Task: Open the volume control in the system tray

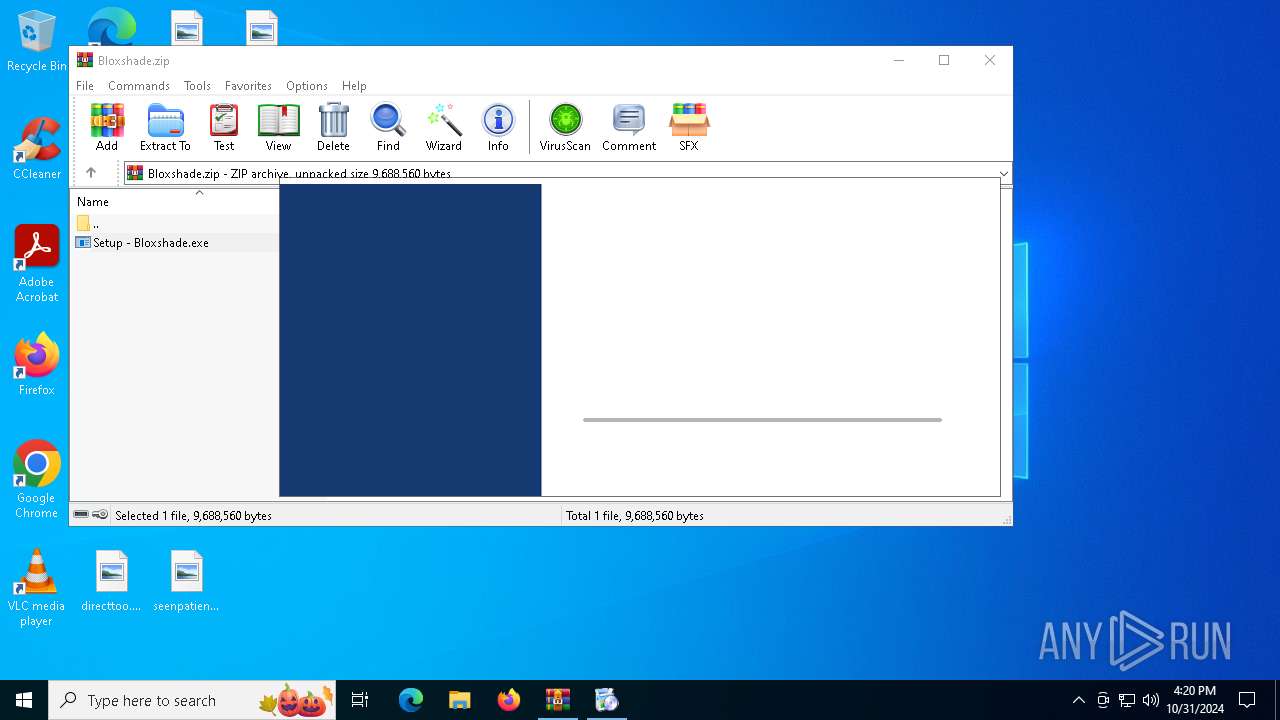Action: (x=1151, y=700)
